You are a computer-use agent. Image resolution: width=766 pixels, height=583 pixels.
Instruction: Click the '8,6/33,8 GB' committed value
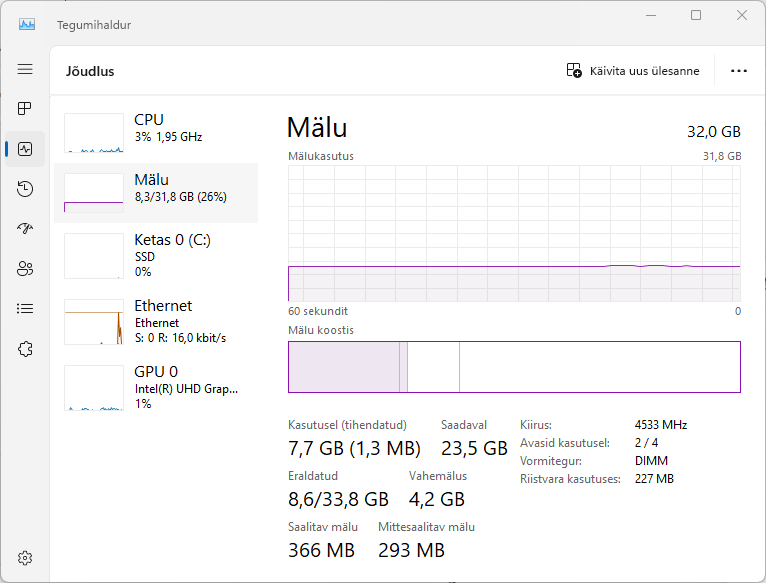click(338, 499)
